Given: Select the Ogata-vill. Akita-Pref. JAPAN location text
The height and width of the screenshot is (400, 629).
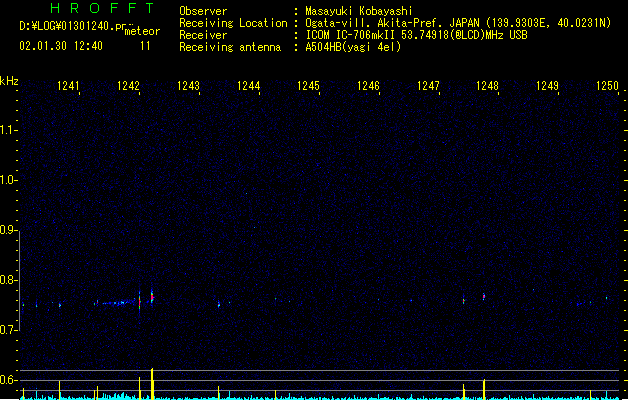Looking at the screenshot, I should tap(458, 23).
